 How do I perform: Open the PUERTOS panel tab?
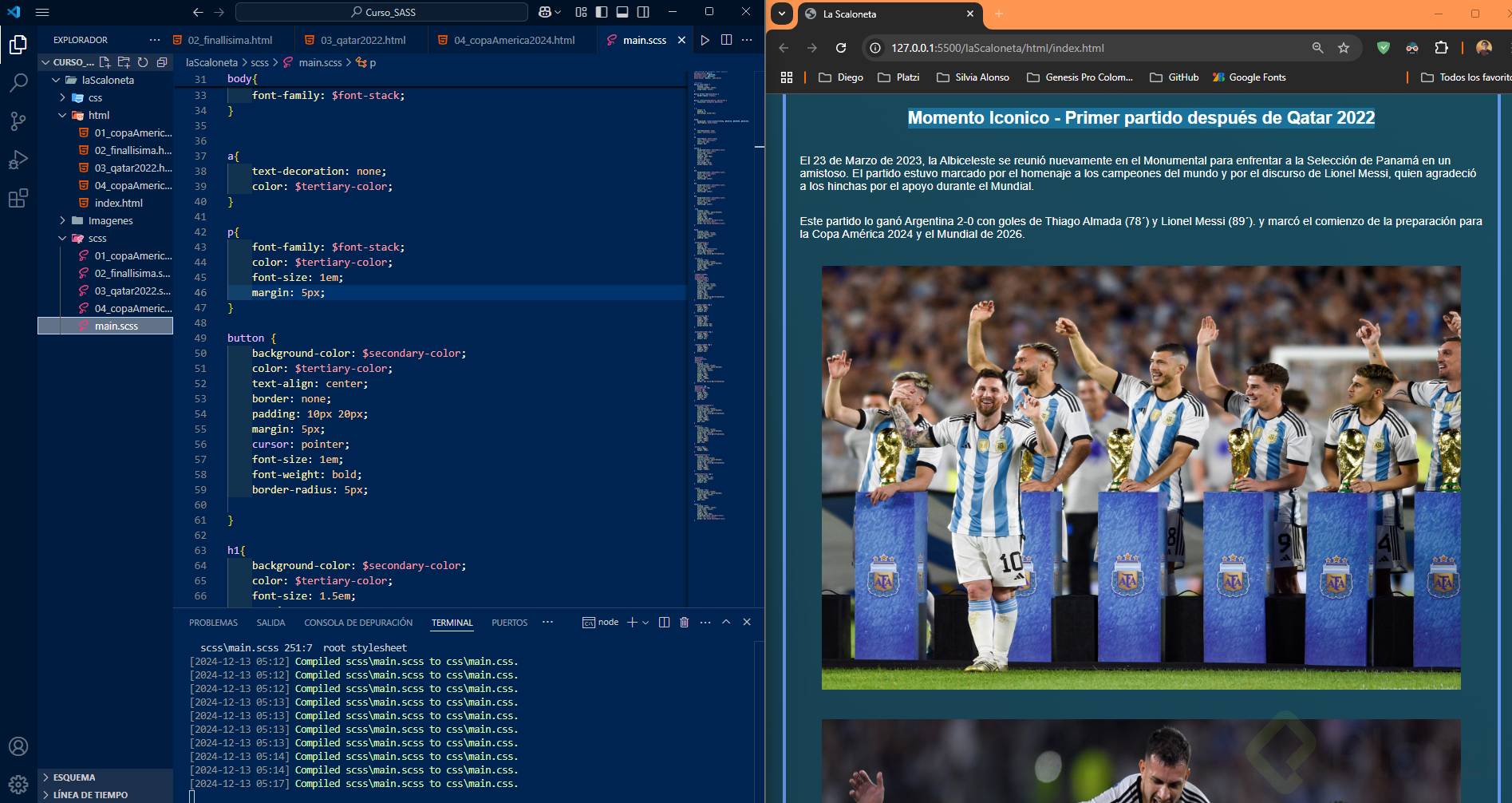tap(509, 623)
